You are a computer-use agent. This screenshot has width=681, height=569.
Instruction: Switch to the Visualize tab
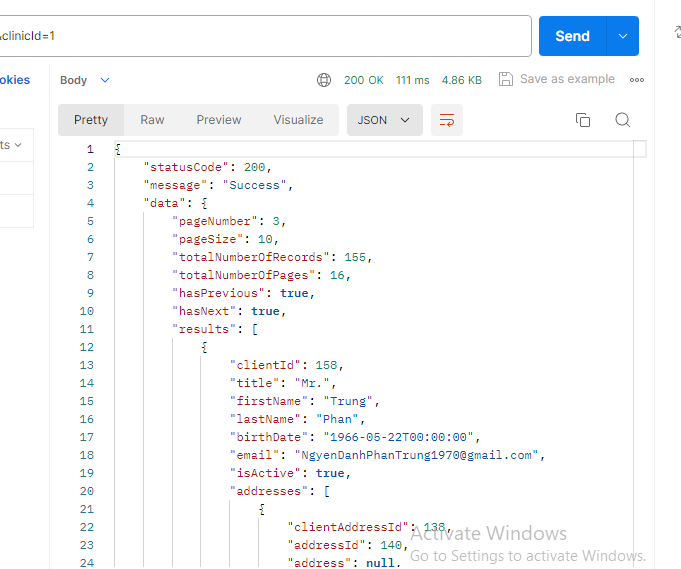point(298,120)
